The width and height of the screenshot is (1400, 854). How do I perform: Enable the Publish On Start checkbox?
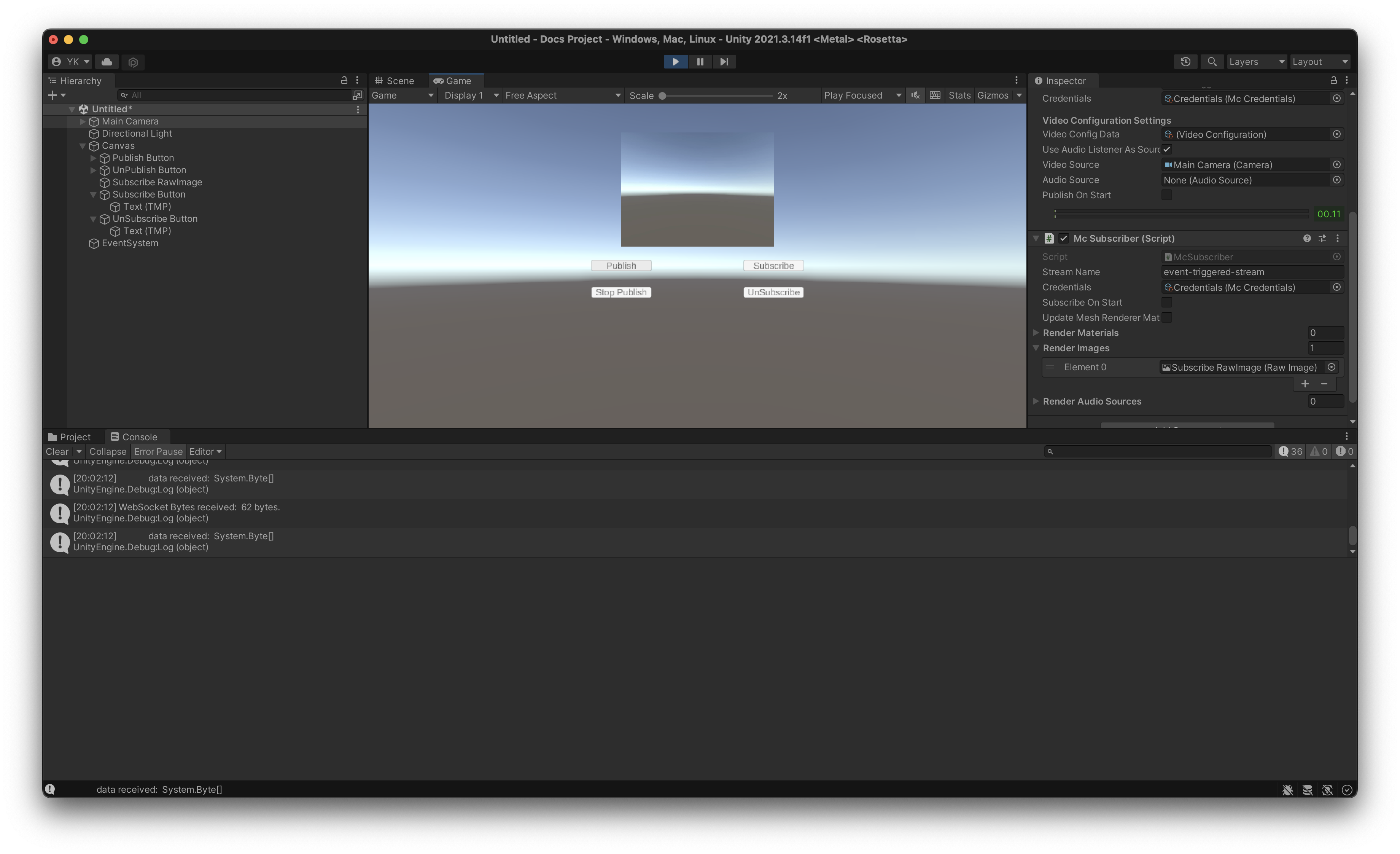tap(1166, 195)
